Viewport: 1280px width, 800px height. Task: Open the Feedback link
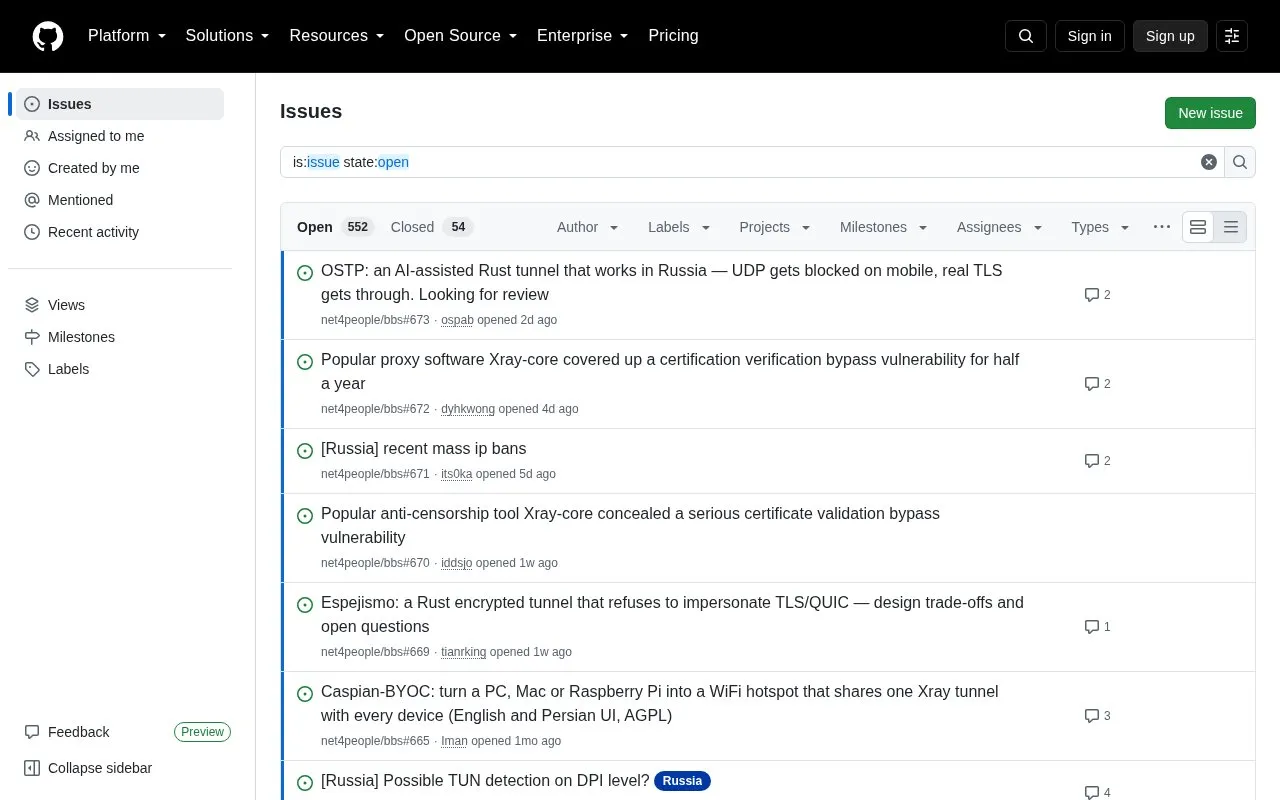point(66,732)
